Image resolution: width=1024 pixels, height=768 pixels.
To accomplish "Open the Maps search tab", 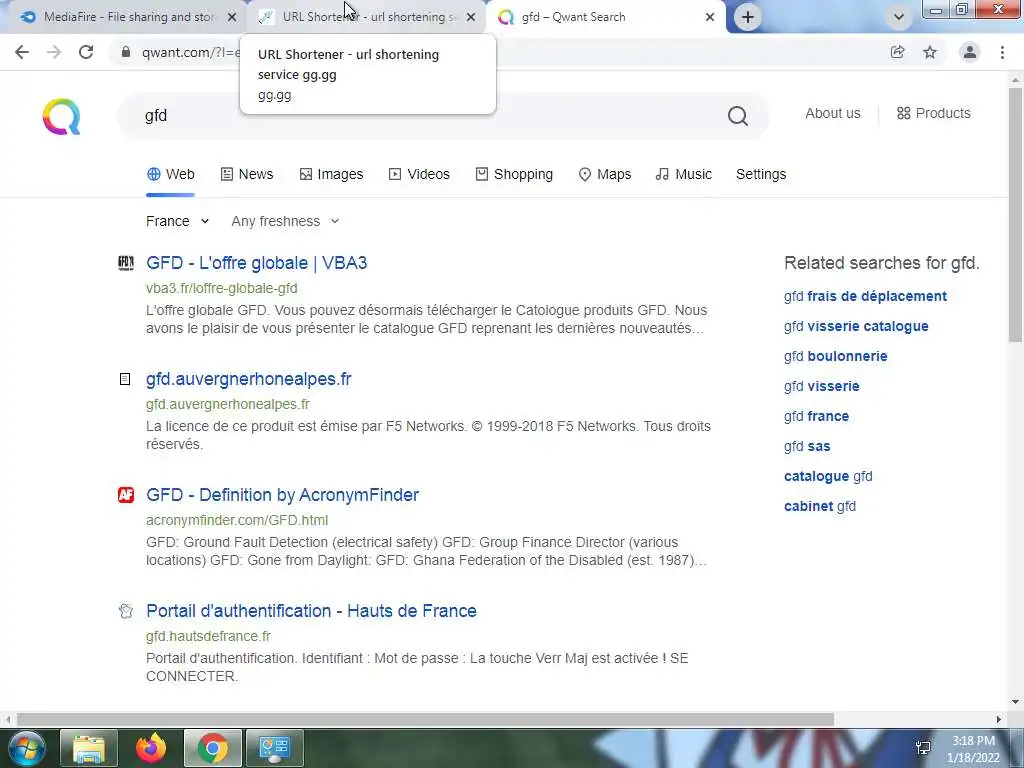I will 605,174.
